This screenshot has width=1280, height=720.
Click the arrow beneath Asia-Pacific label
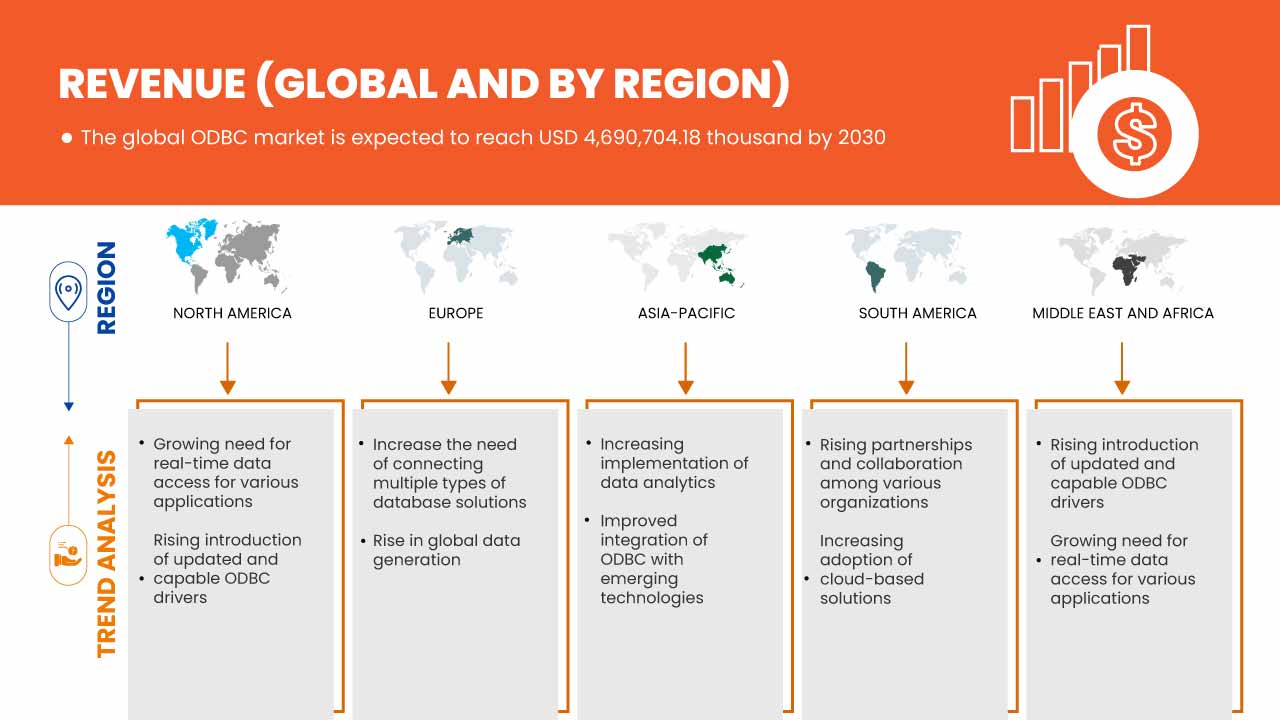point(685,368)
